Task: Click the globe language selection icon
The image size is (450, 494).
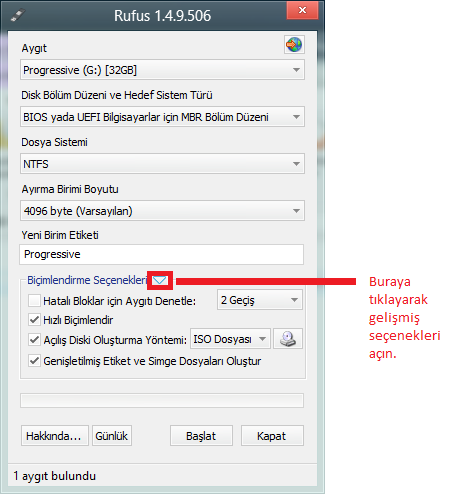Action: [294, 44]
